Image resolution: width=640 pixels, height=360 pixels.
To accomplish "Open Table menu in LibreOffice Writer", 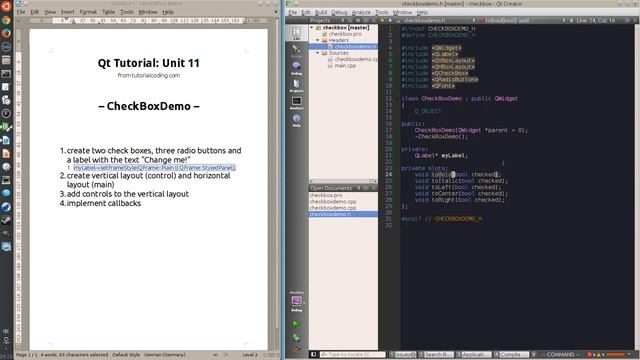I will (x=108, y=12).
